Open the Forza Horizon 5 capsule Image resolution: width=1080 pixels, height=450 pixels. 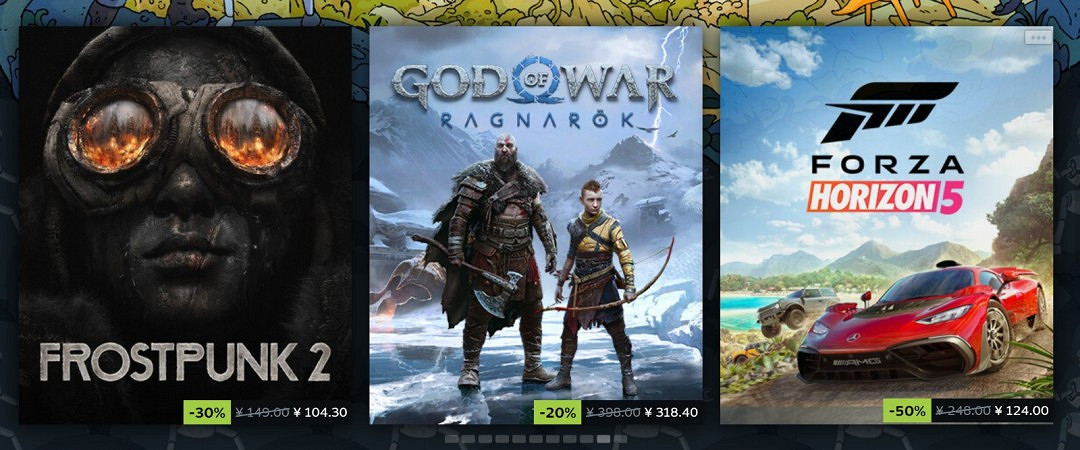[886, 225]
